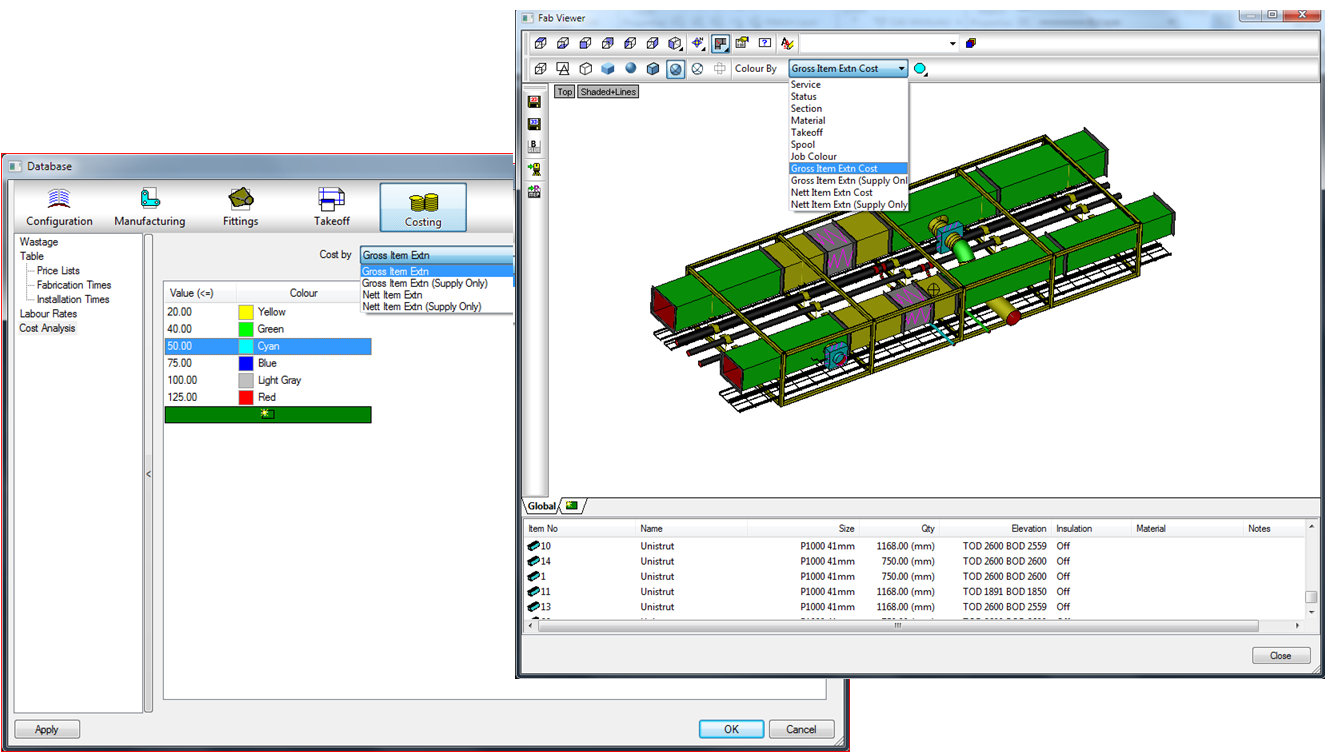The height and width of the screenshot is (755, 1330).
Task: Open the empty combo box in top toolbar
Action: [879, 43]
